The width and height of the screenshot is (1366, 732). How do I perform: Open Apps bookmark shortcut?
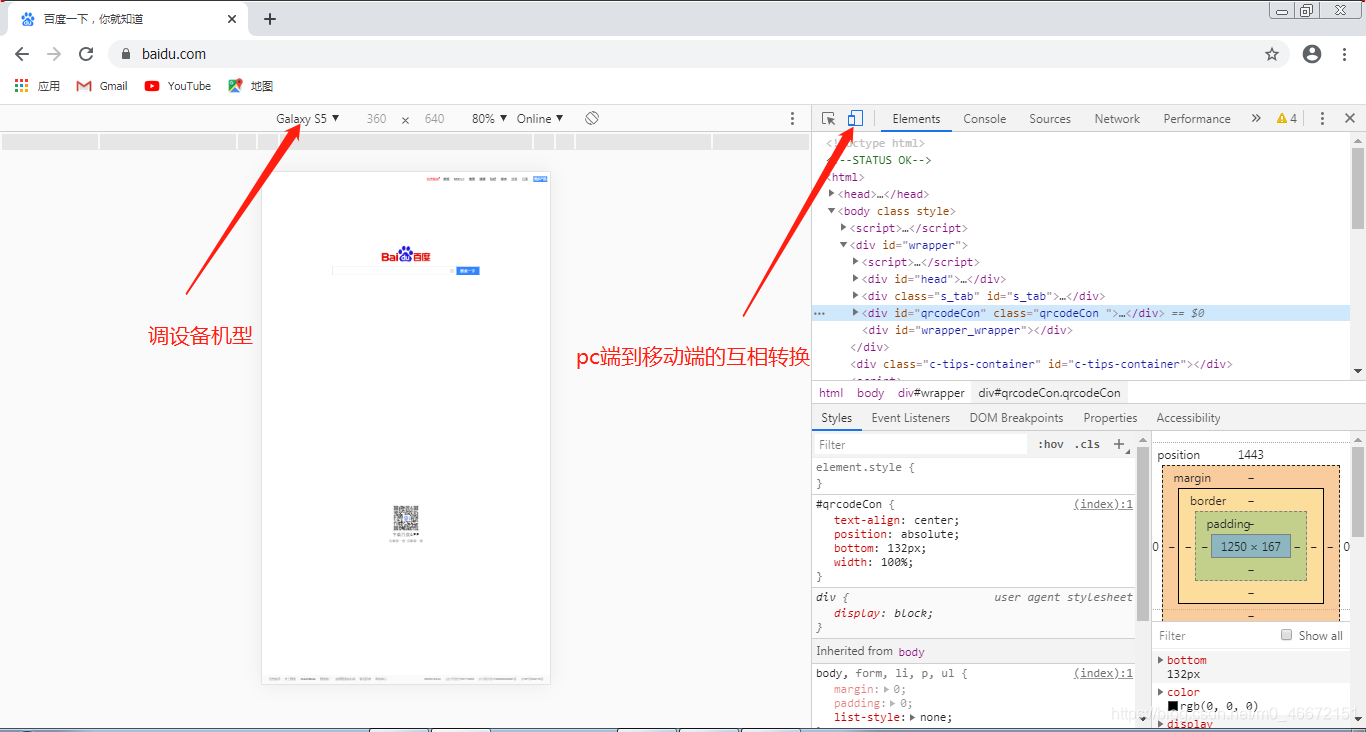pos(38,86)
